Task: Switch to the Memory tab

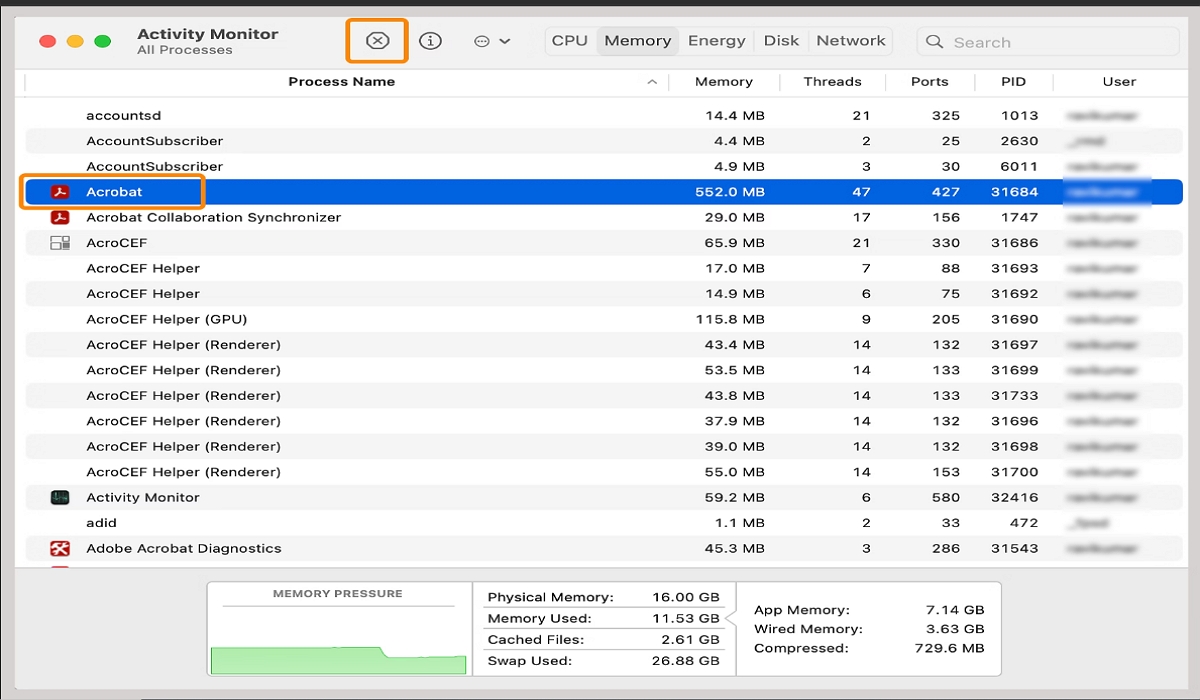Action: (x=638, y=41)
